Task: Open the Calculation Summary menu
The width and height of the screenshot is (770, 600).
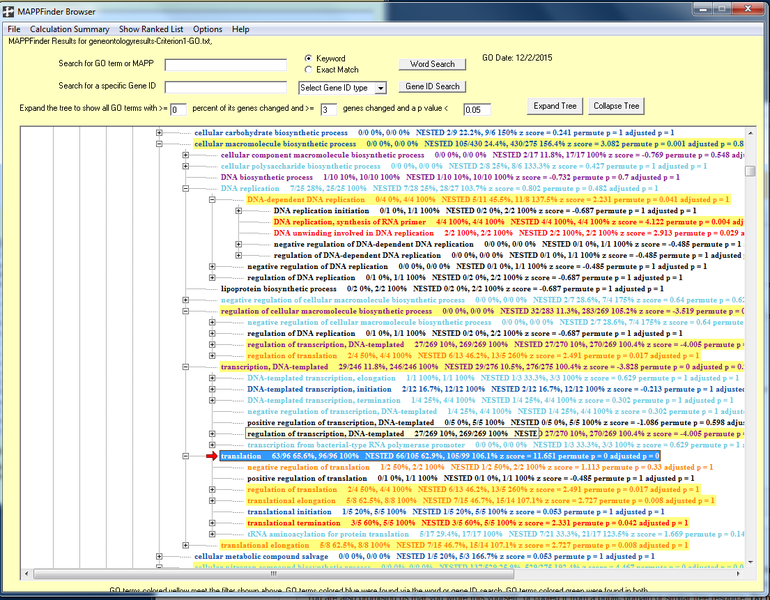Action: tap(69, 29)
